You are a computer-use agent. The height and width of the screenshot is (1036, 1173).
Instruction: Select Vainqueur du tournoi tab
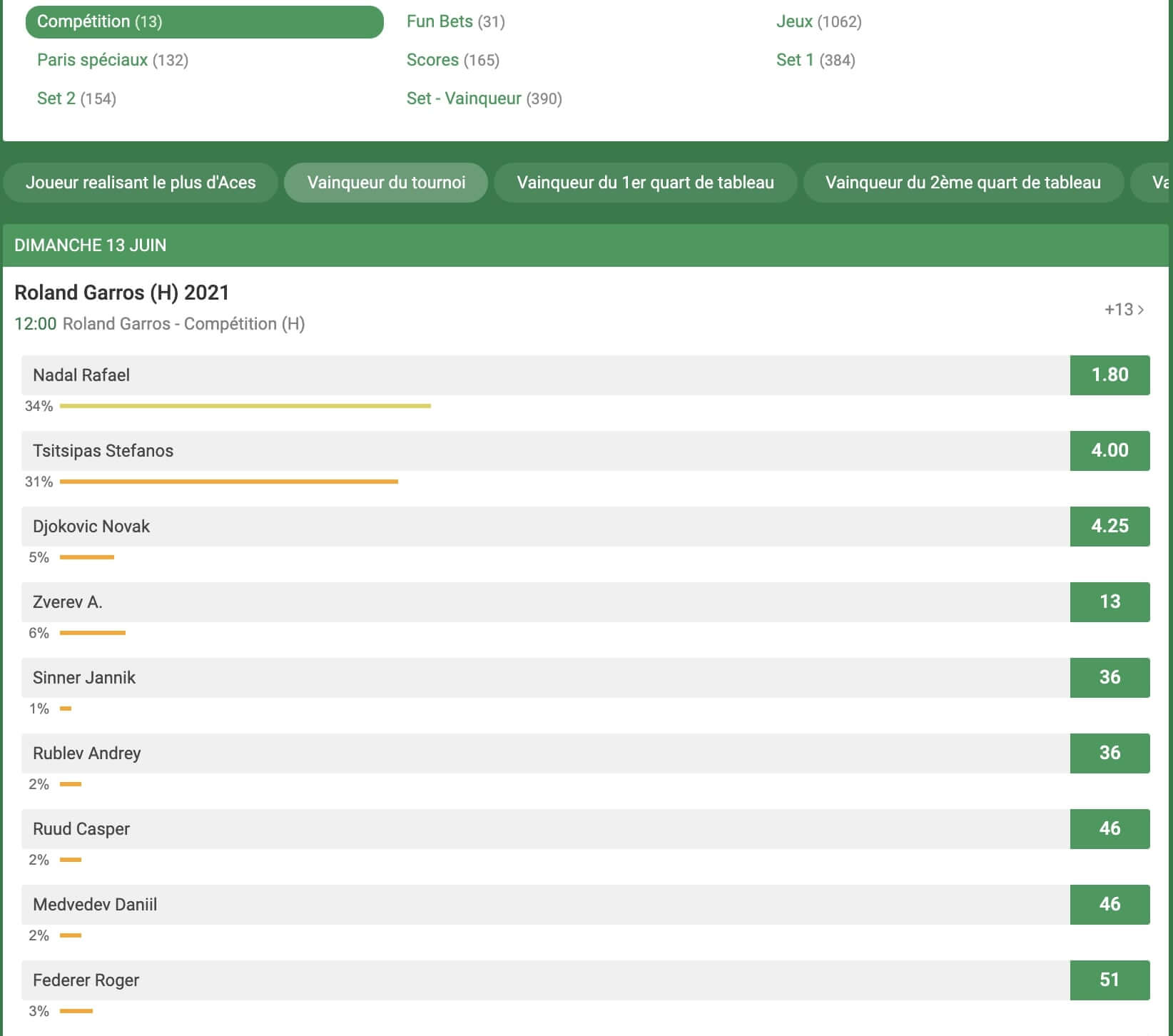point(386,183)
